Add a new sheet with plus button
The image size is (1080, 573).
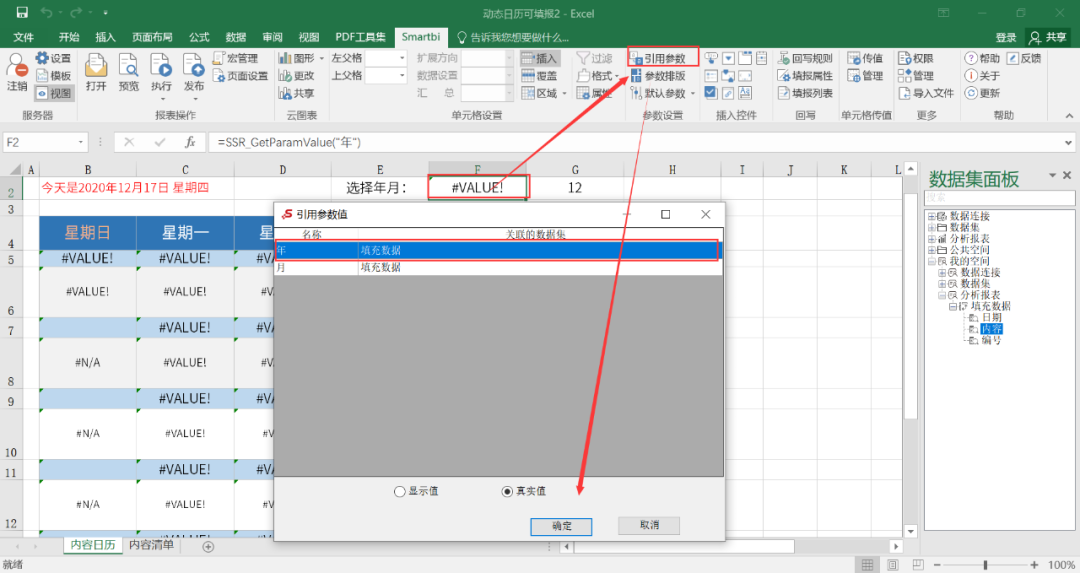click(x=208, y=546)
